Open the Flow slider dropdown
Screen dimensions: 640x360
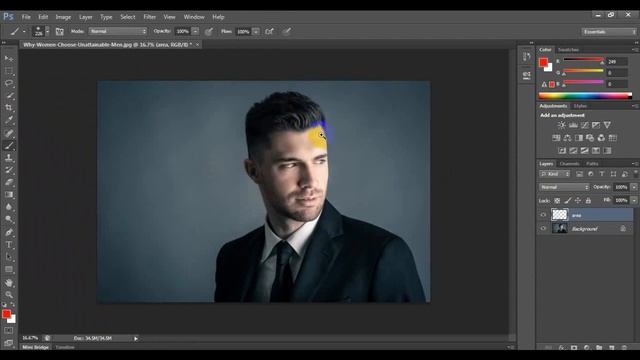256,31
